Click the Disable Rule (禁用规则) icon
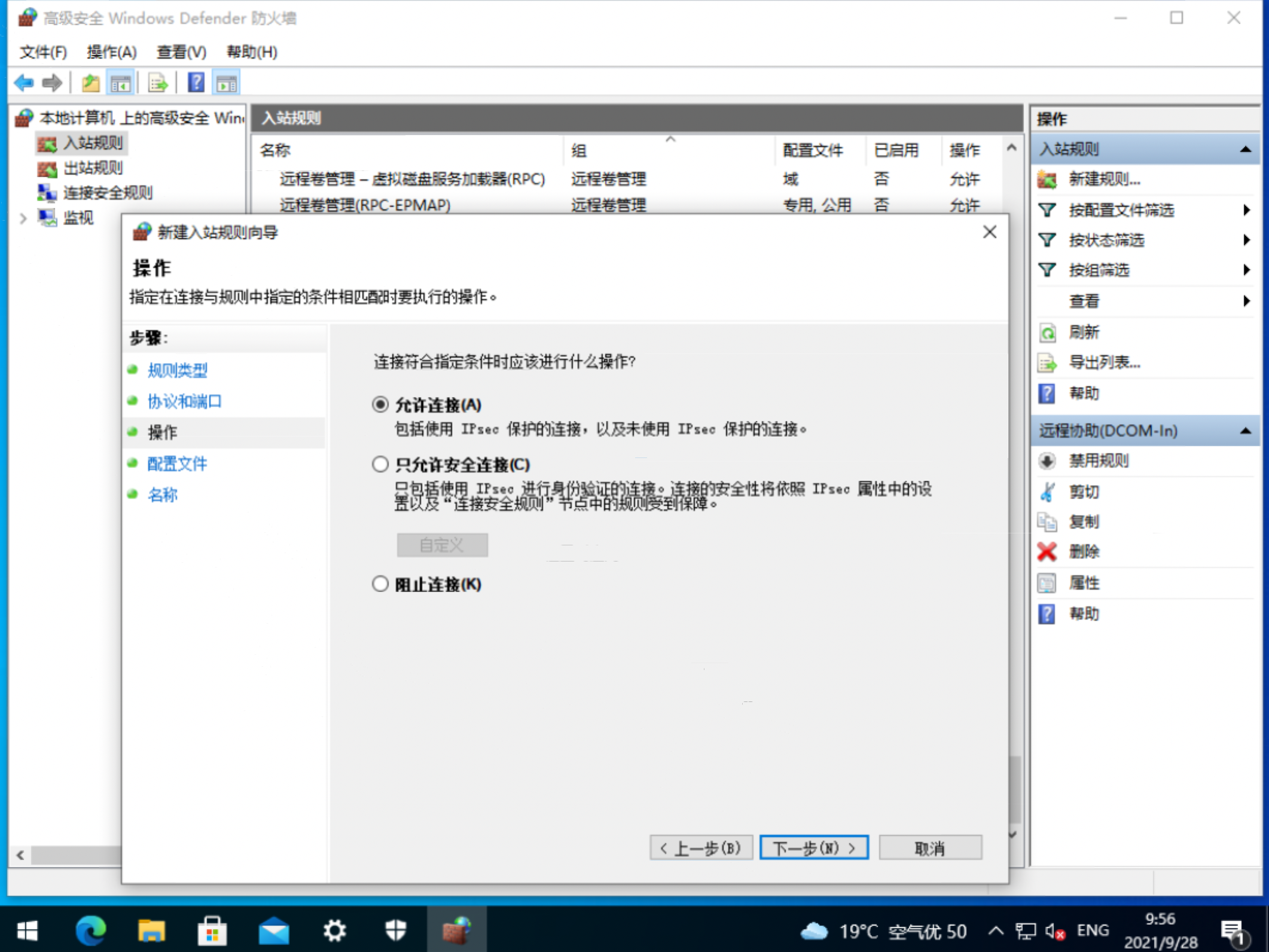This screenshot has width=1269, height=952. point(1047,461)
